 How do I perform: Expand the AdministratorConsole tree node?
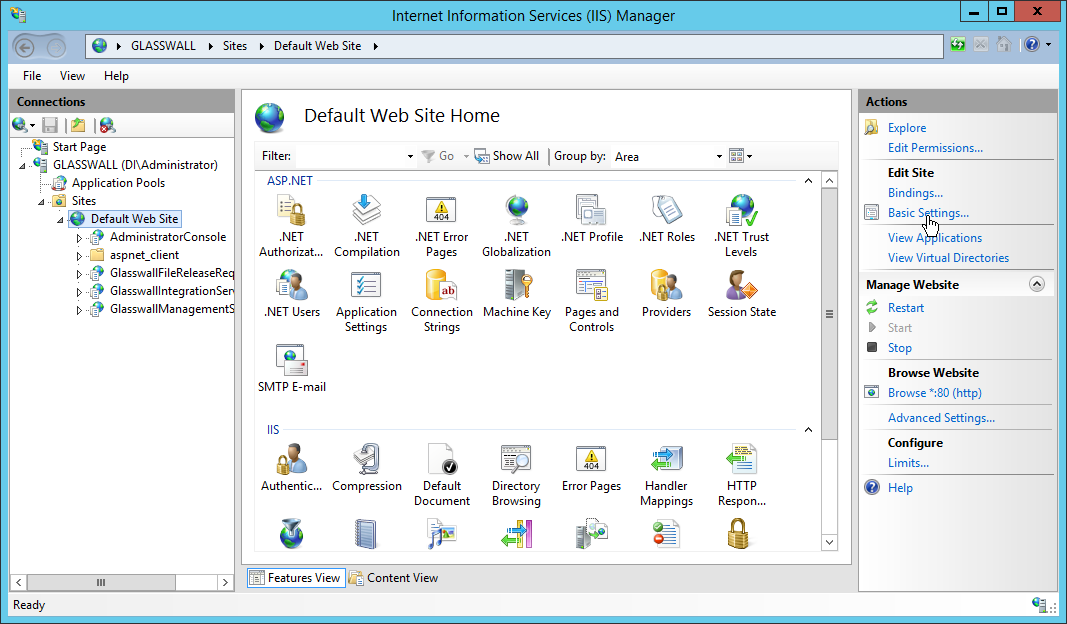[x=80, y=238]
